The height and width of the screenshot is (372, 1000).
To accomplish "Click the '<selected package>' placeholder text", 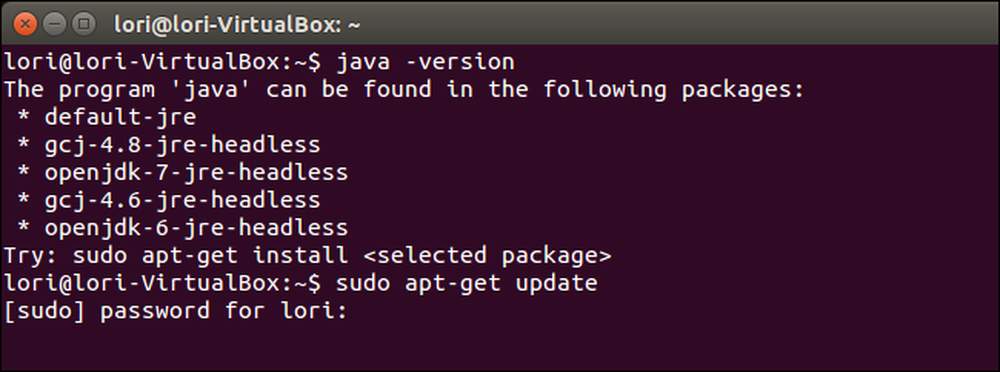I will point(486,256).
